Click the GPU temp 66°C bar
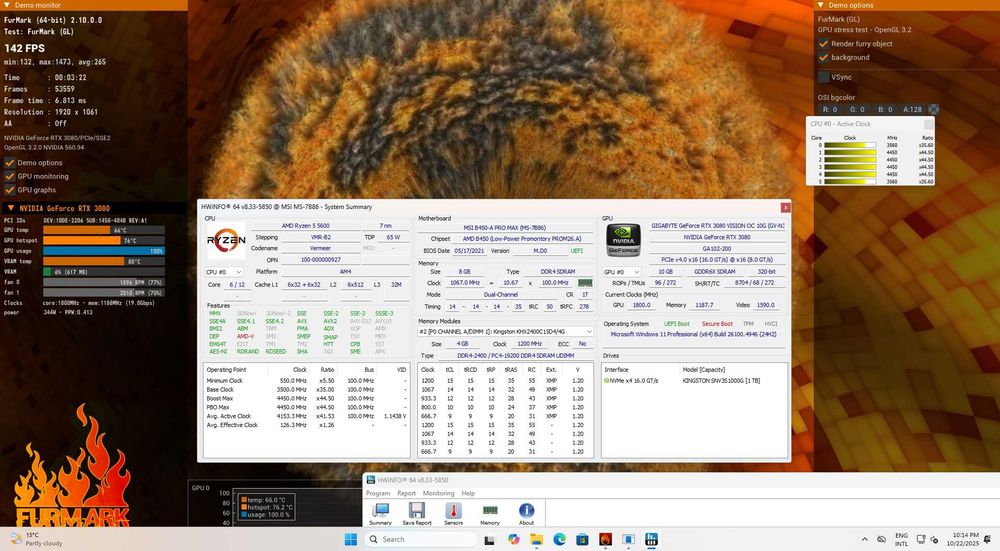 [x=104, y=230]
